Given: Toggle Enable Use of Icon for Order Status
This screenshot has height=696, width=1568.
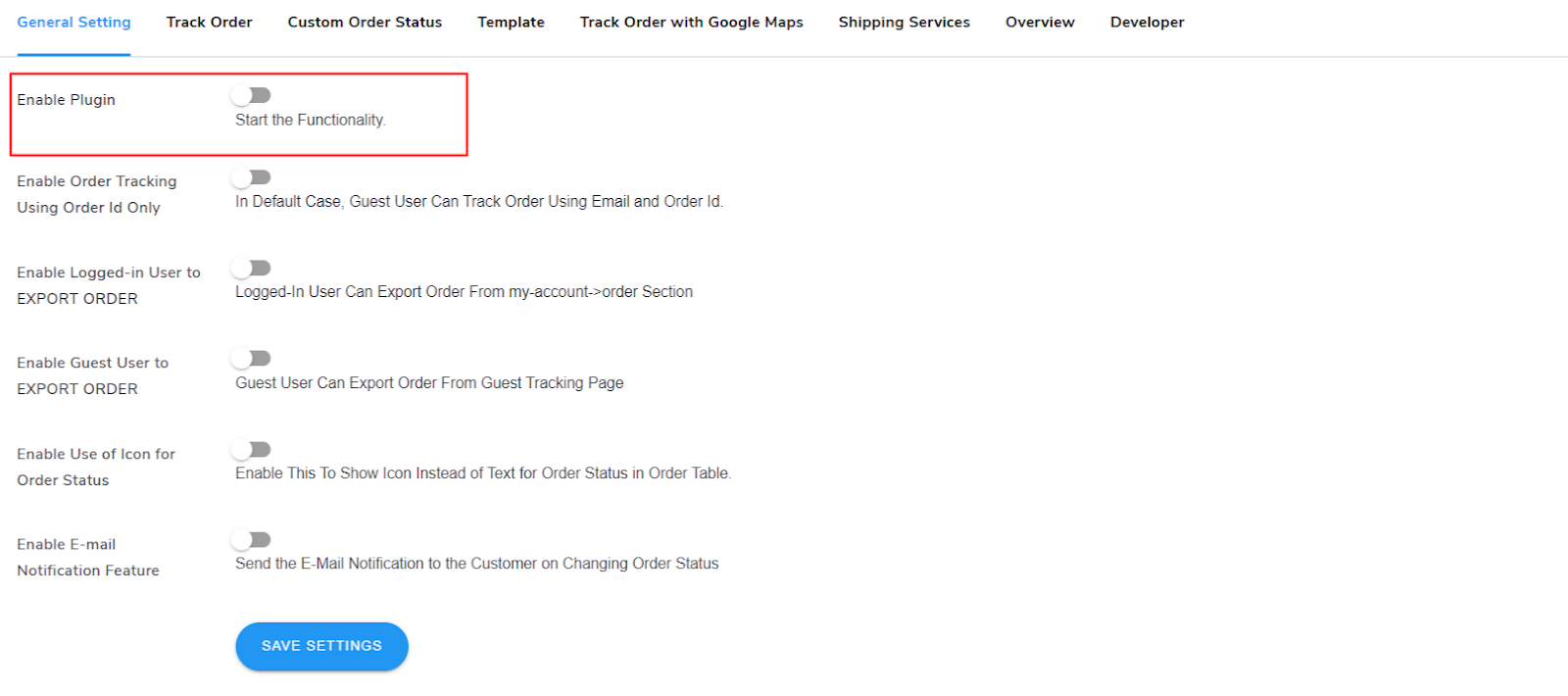Looking at the screenshot, I should [x=251, y=449].
